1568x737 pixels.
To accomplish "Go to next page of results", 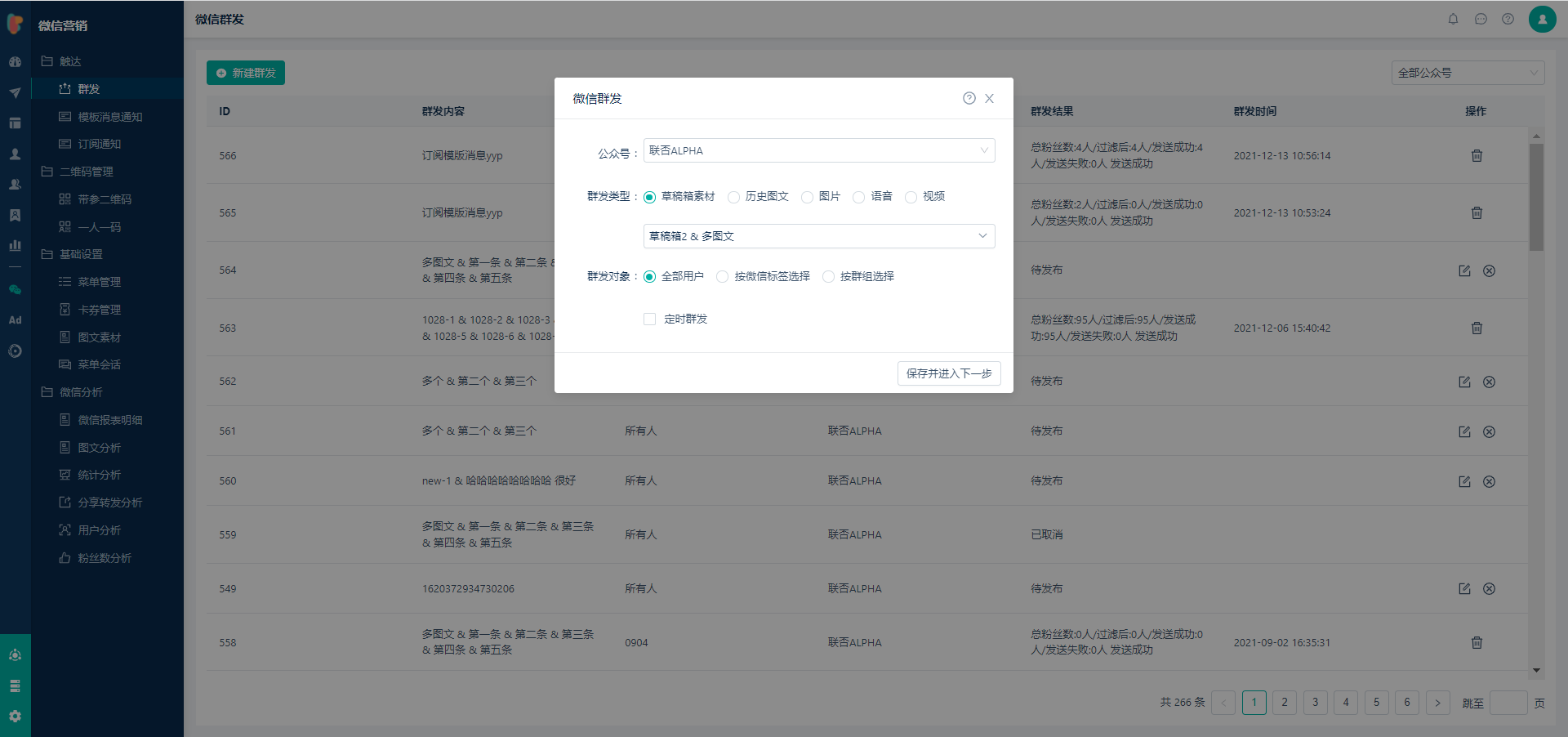I will coord(1437,703).
